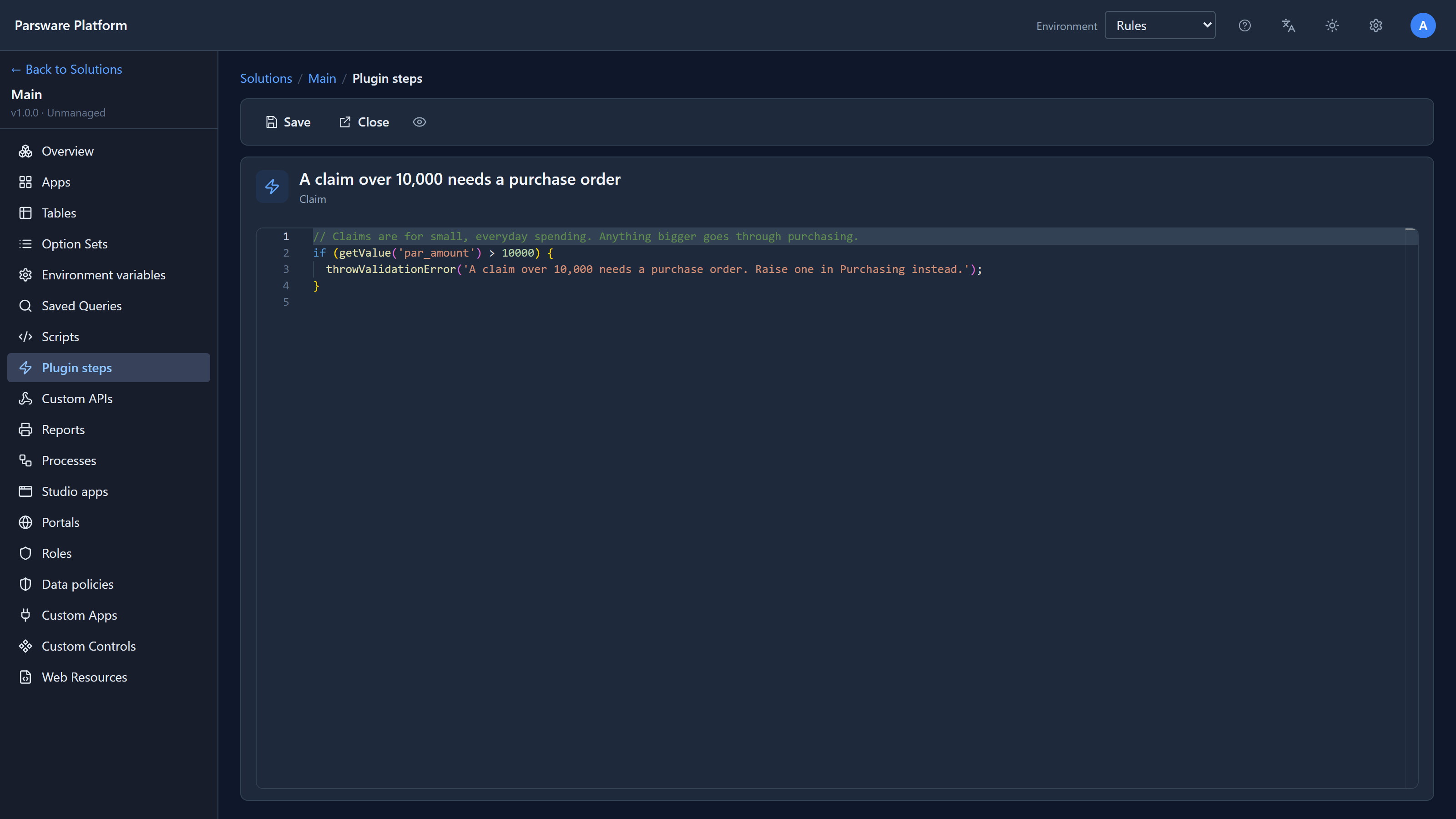Click the Portals globe icon
1456x819 pixels.
pos(25,522)
